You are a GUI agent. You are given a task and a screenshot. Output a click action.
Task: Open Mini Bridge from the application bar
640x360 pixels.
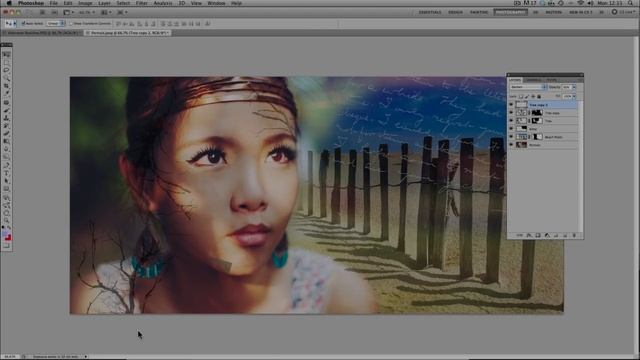tap(54, 12)
